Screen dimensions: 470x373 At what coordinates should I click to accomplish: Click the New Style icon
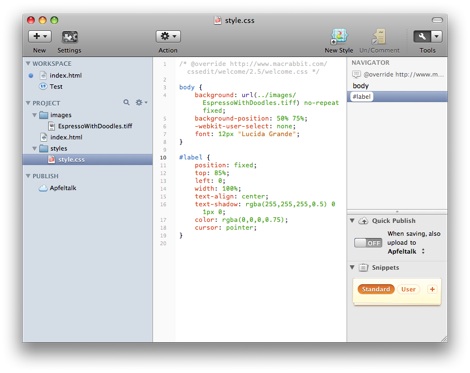[339, 36]
